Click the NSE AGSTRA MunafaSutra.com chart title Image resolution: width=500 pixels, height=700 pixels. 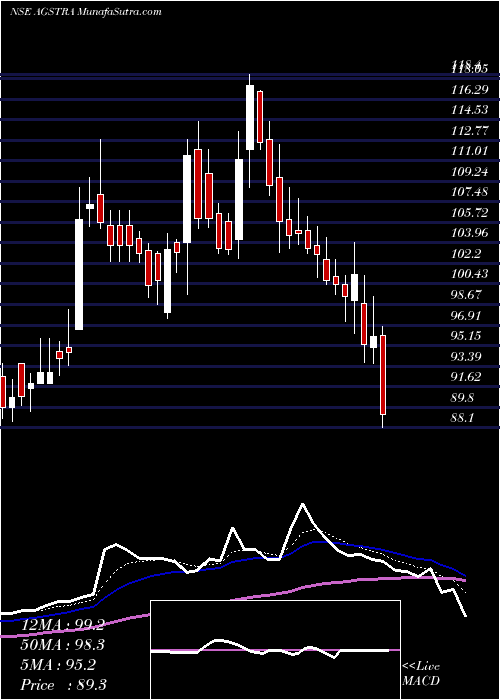[85, 12]
